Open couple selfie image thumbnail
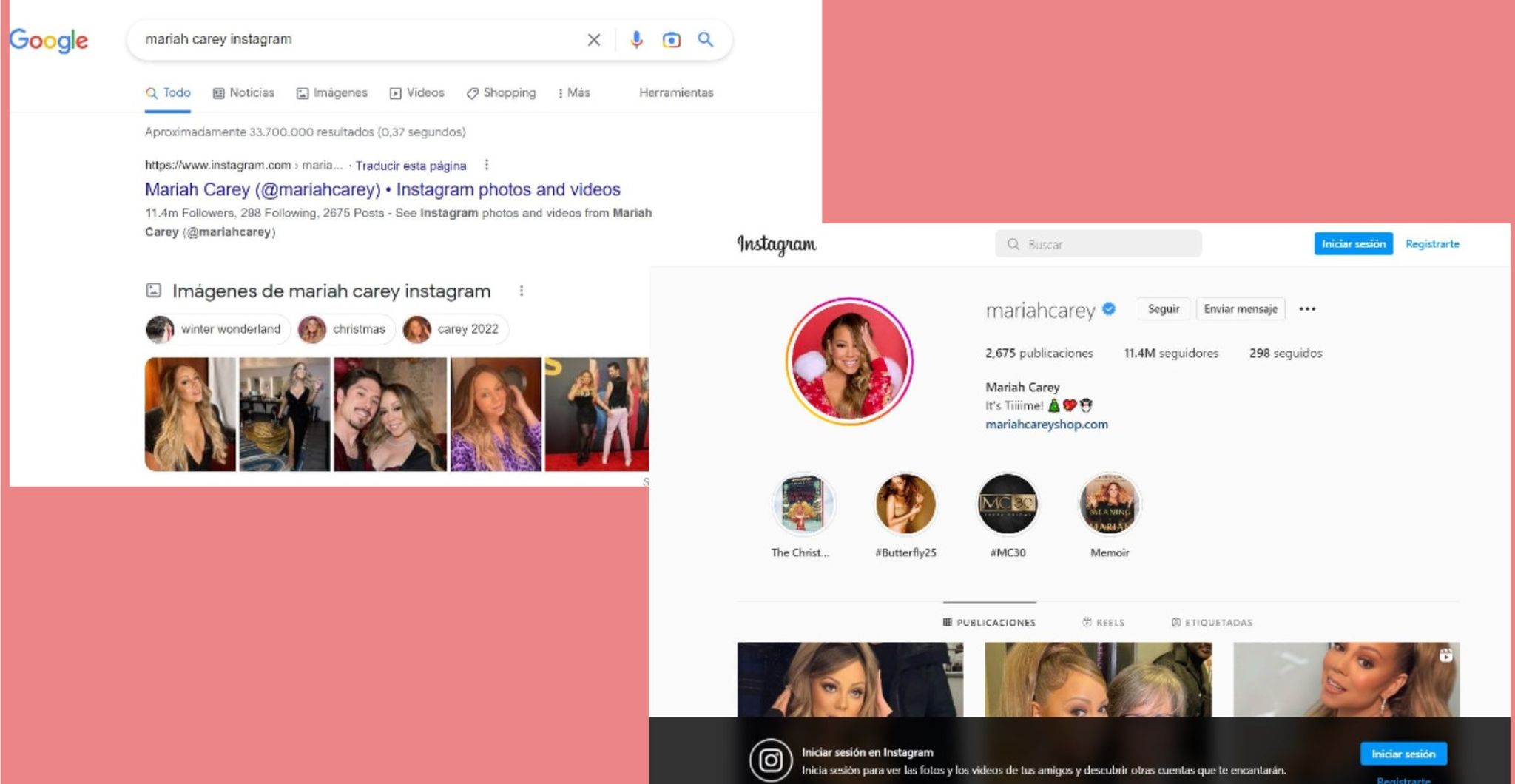1515x784 pixels. point(391,414)
